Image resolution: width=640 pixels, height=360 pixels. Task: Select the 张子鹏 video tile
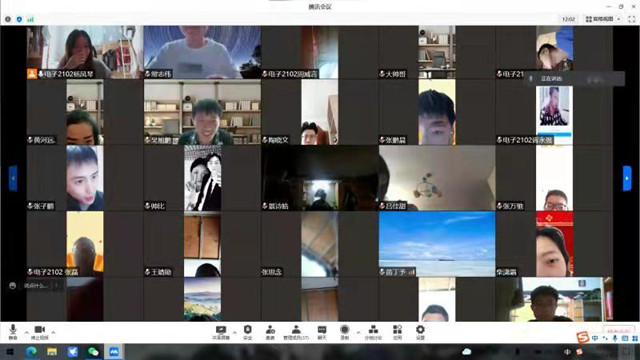click(x=85, y=178)
